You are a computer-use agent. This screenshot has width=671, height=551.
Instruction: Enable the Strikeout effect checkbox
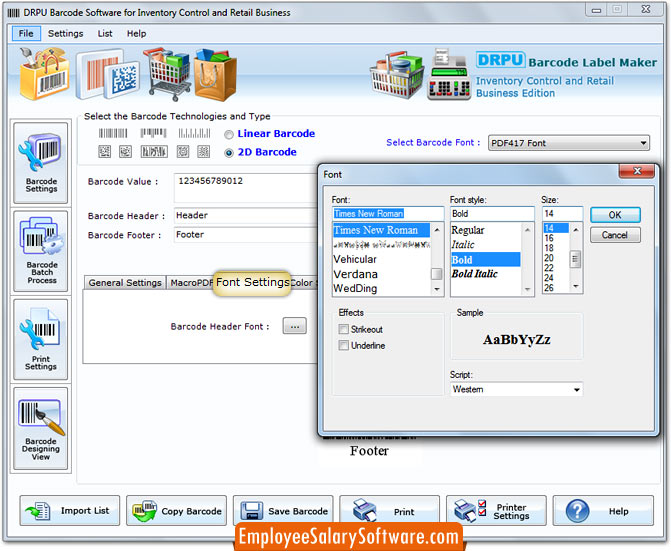point(344,329)
